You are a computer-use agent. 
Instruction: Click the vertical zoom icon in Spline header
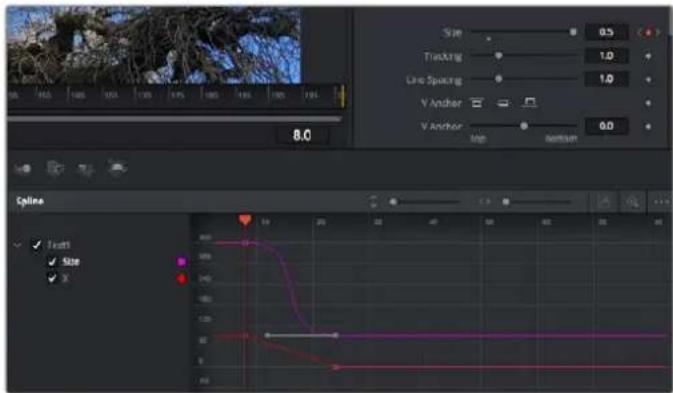(373, 201)
